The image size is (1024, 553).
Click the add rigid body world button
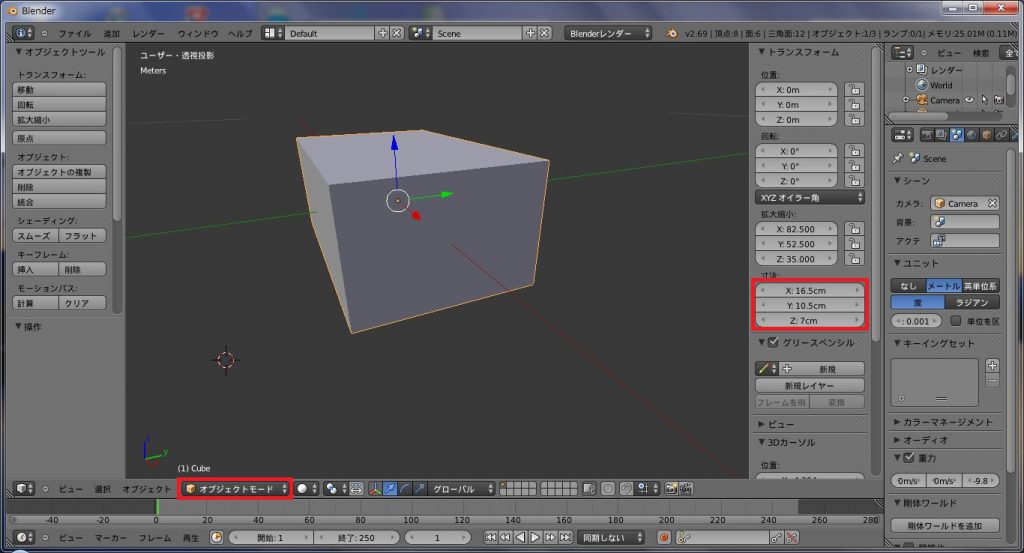(945, 526)
